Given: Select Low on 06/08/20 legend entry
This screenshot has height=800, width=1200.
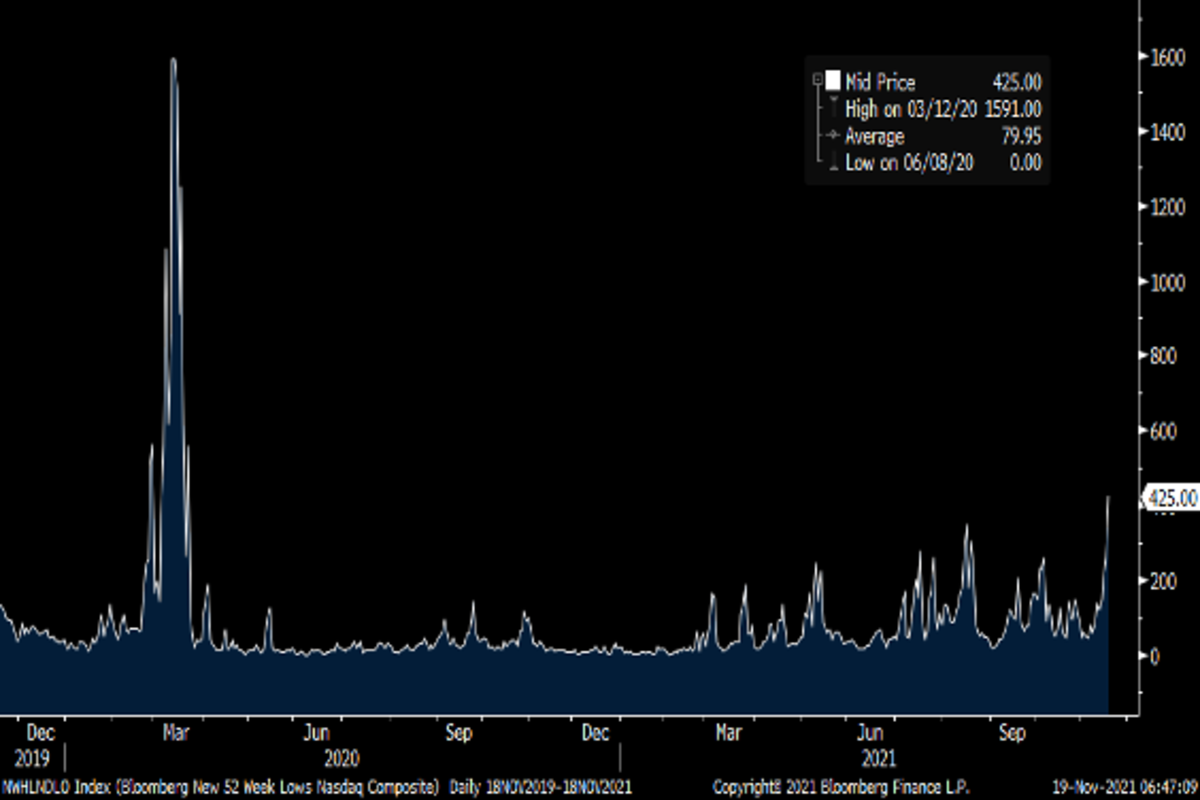Looking at the screenshot, I should click(x=909, y=164).
